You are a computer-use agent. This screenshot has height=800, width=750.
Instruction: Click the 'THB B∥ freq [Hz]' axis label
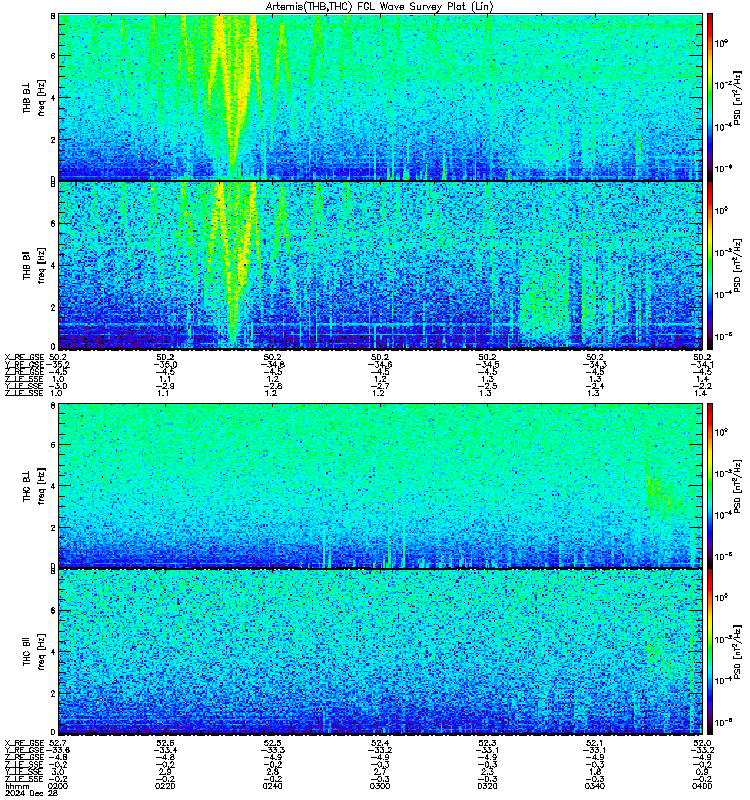(34, 265)
